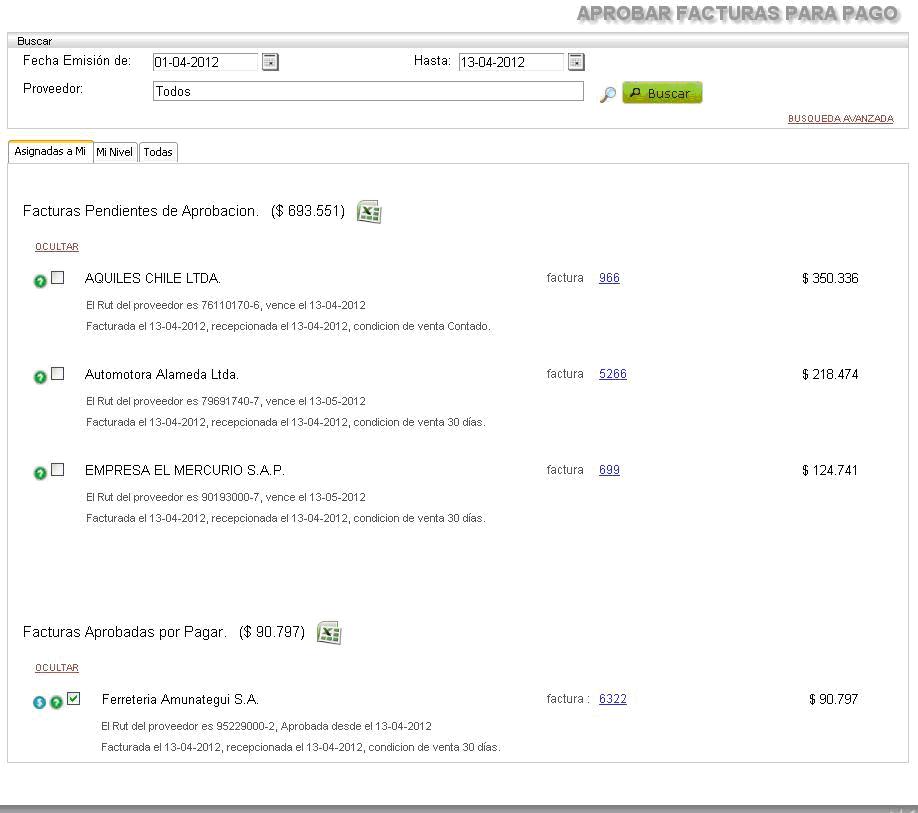Click the Automotora Alameda Ltda. supplier name
The width and height of the screenshot is (918, 813).
coord(162,375)
